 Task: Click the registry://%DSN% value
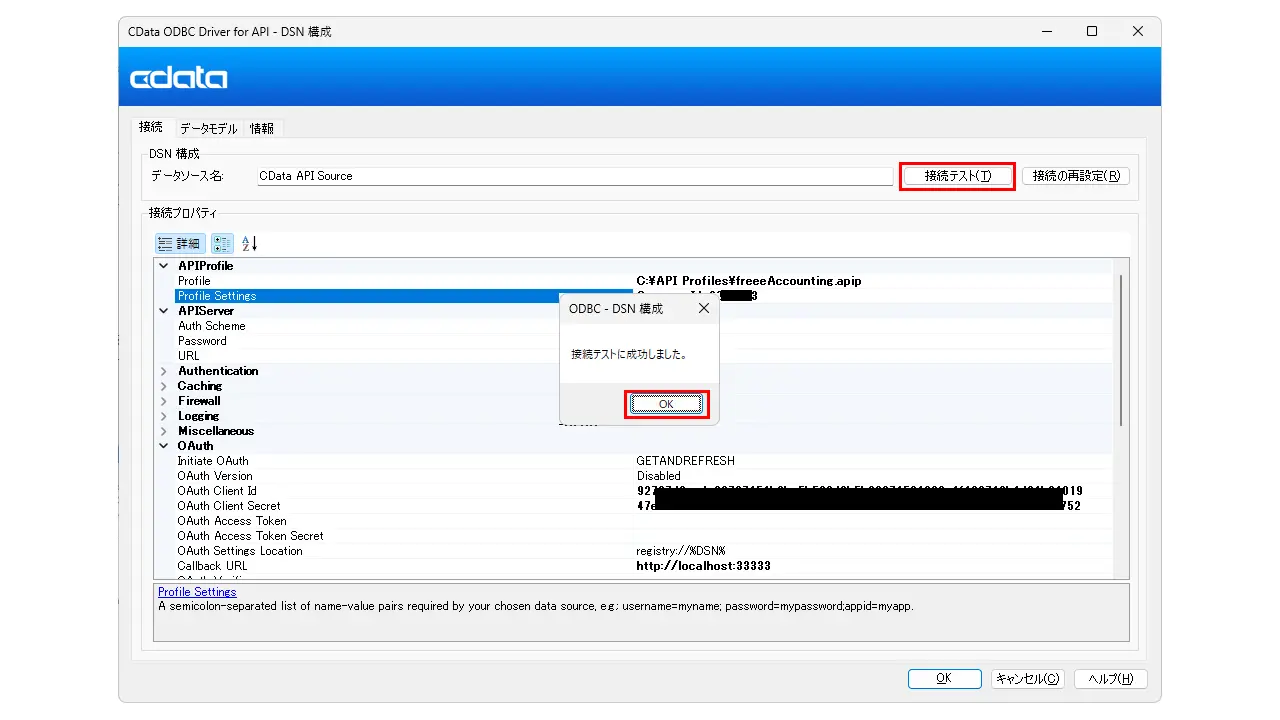pos(681,551)
